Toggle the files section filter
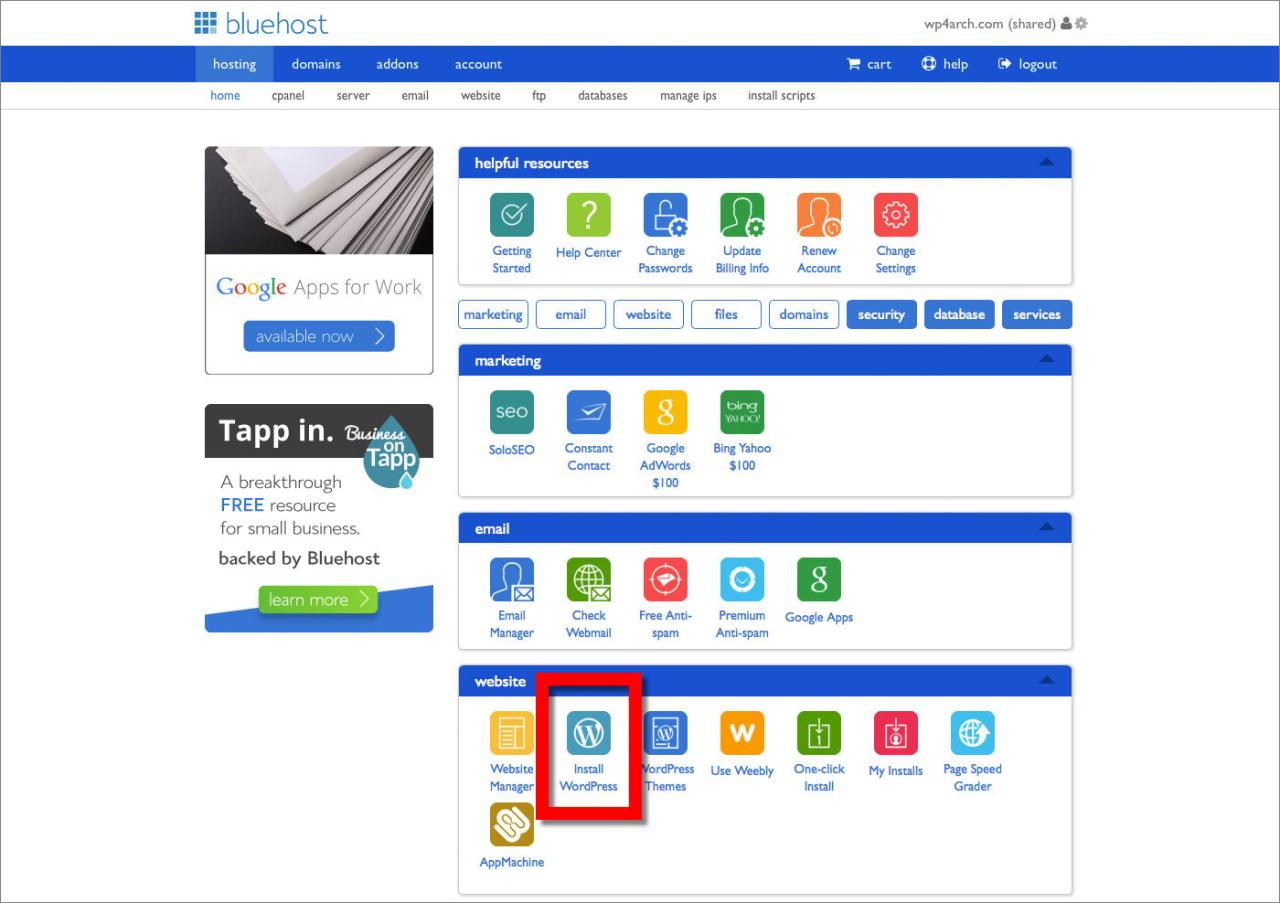Screen dimensions: 1280x903 pyautogui.click(x=726, y=314)
